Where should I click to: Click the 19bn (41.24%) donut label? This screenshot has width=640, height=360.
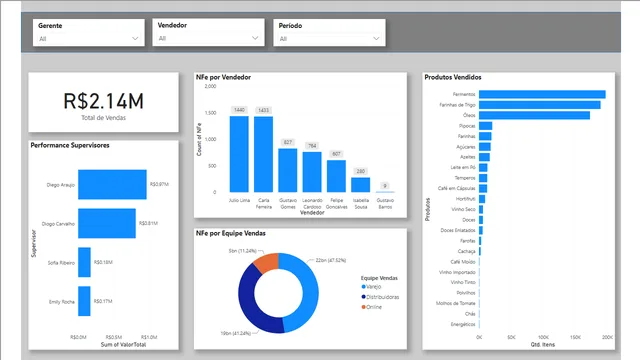[236, 333]
